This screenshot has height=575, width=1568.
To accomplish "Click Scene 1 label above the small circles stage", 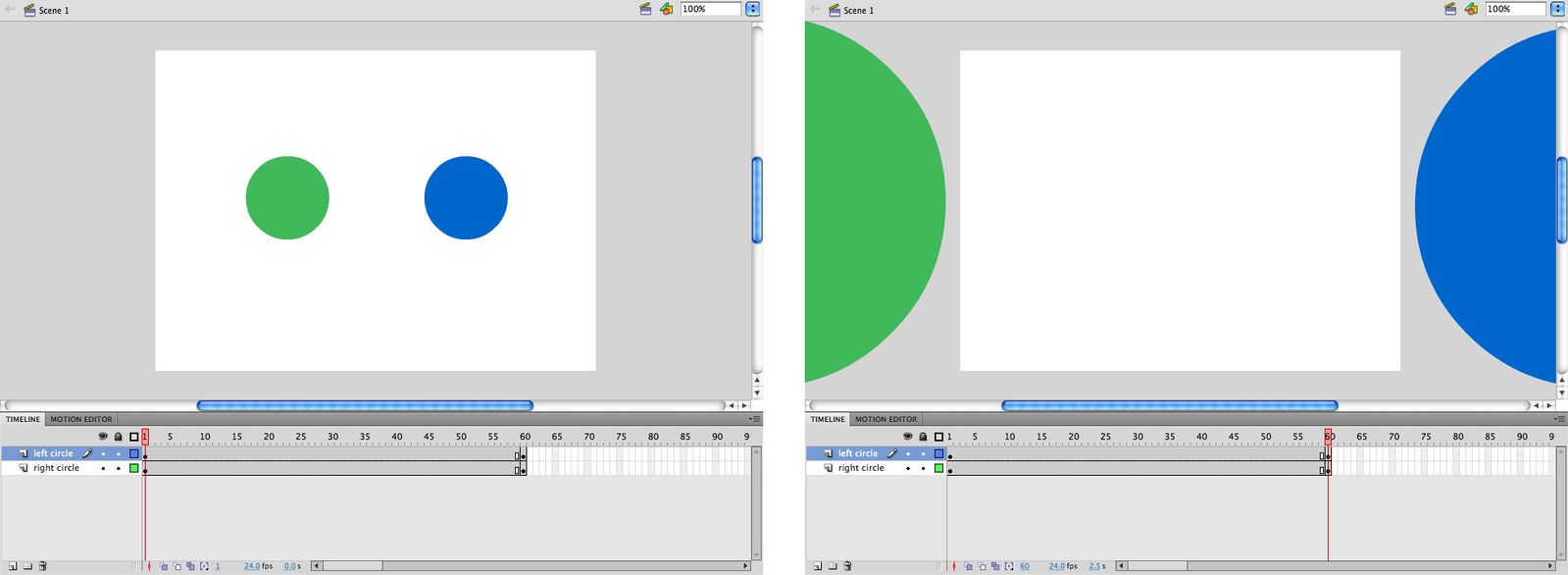I will coord(54,10).
